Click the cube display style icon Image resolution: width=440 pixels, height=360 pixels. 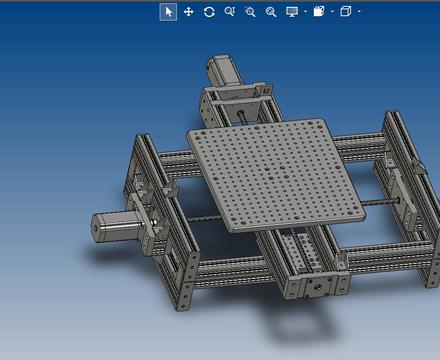346,12
